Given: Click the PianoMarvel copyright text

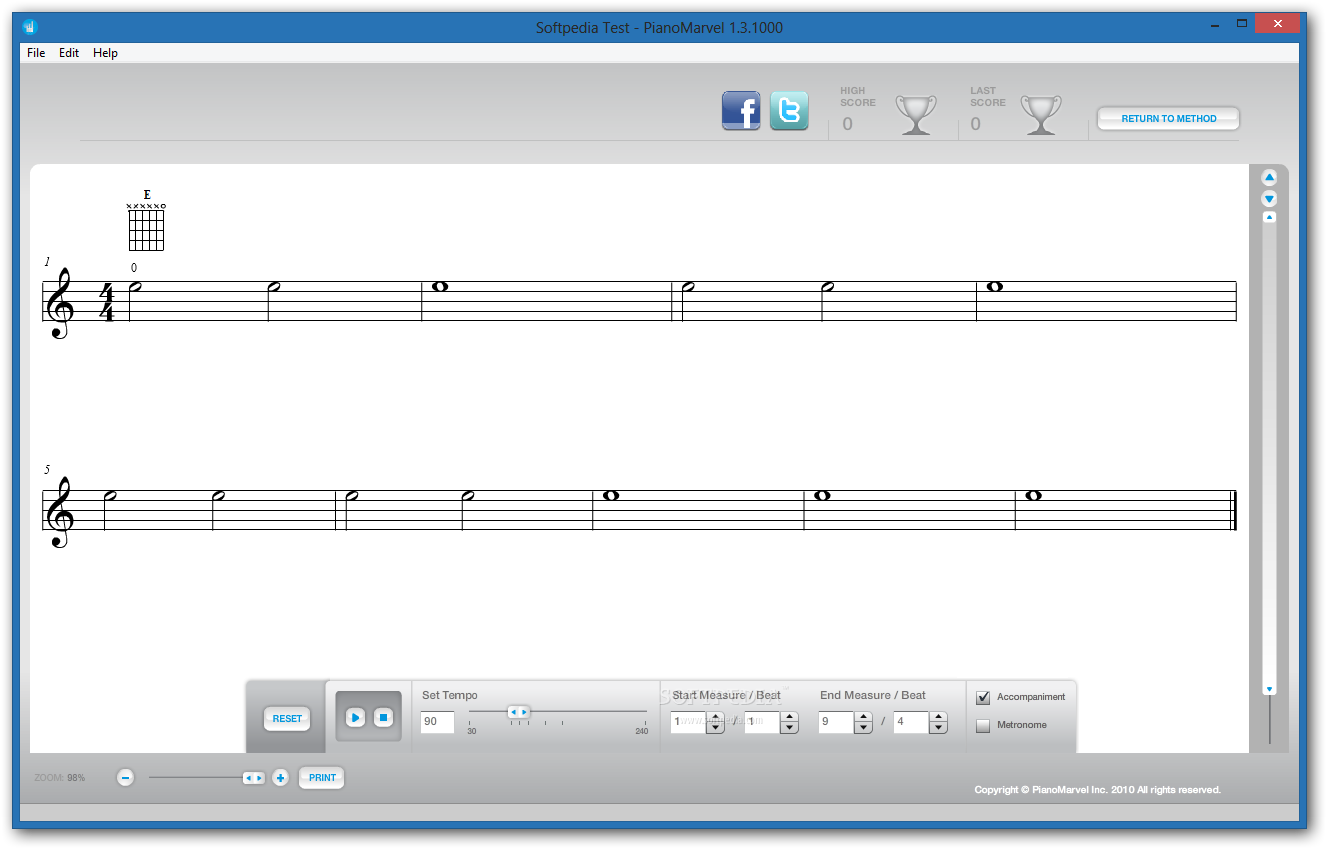Looking at the screenshot, I should (x=1098, y=790).
